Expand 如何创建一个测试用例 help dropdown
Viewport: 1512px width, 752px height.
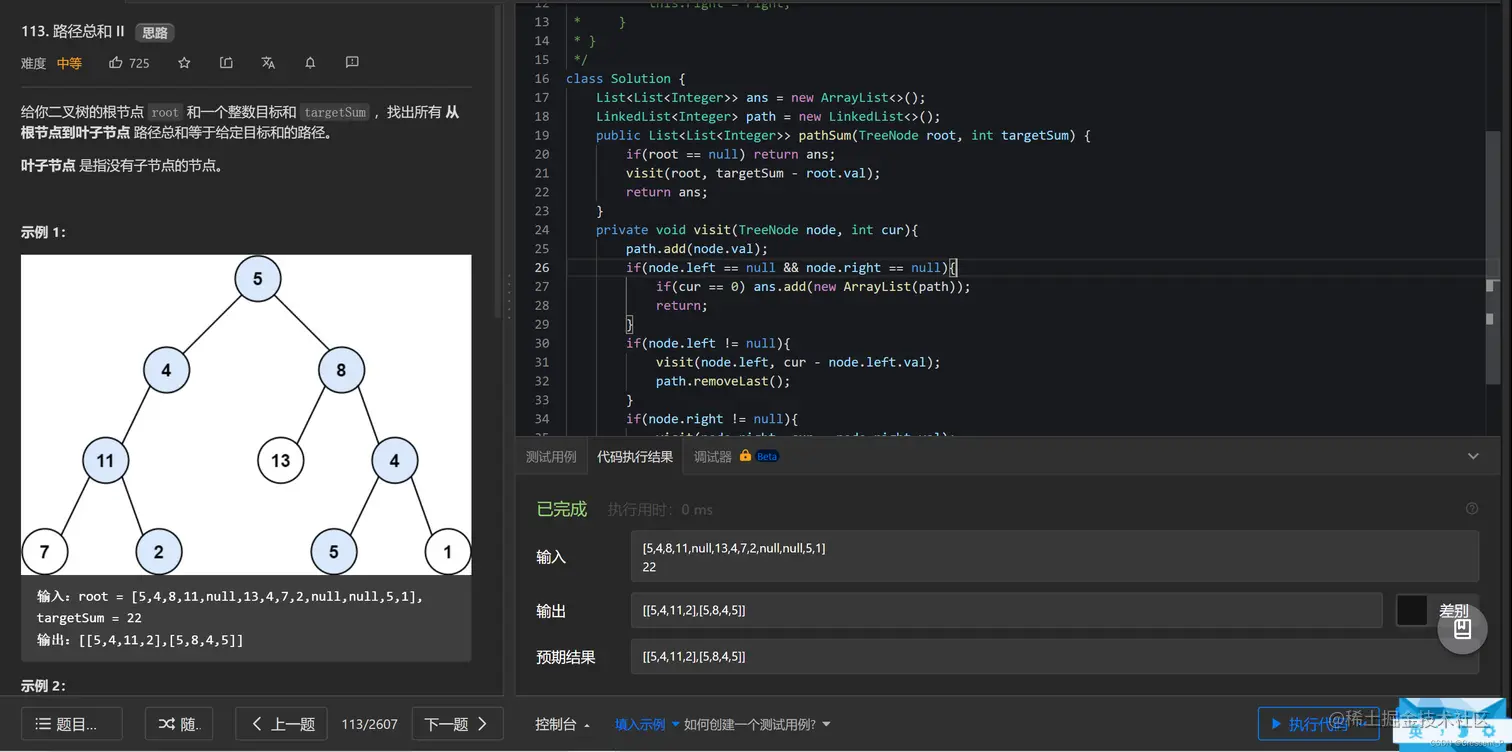(x=757, y=724)
